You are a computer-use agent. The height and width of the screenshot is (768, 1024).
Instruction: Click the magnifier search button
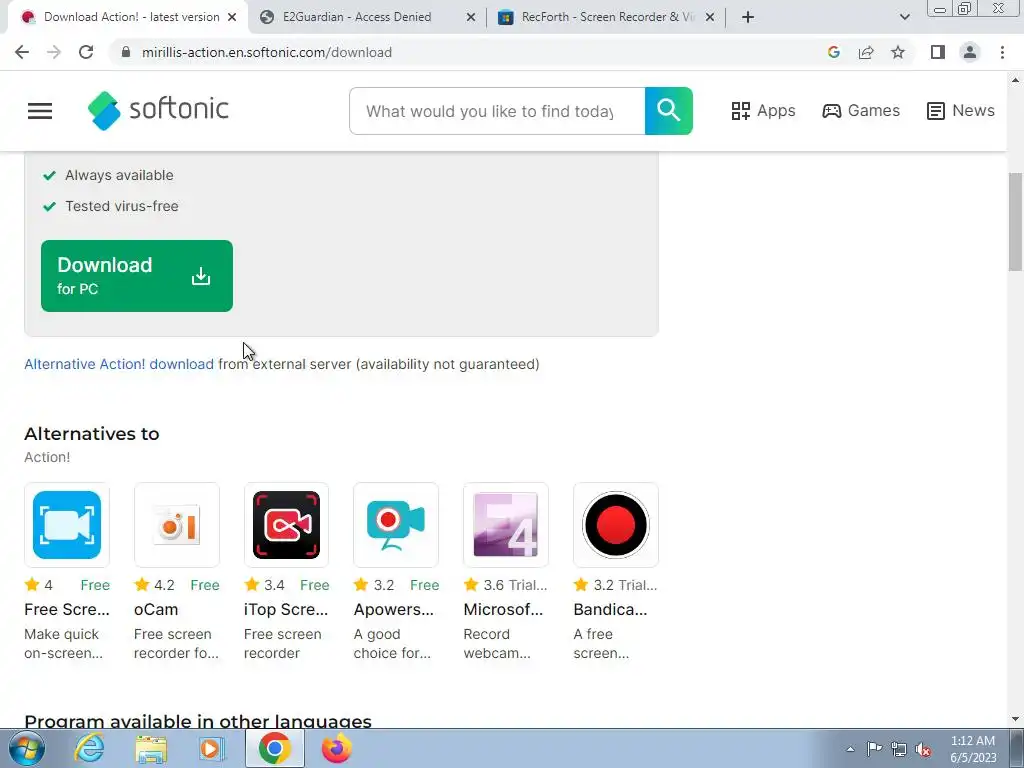668,111
